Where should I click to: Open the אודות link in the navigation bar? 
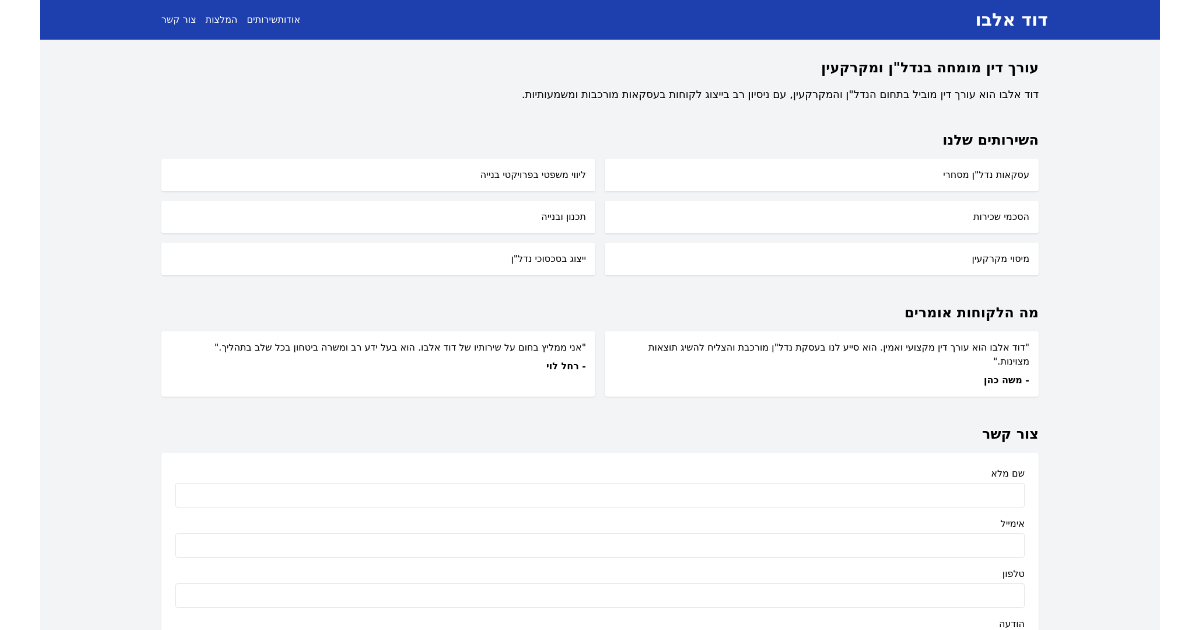pos(291,20)
